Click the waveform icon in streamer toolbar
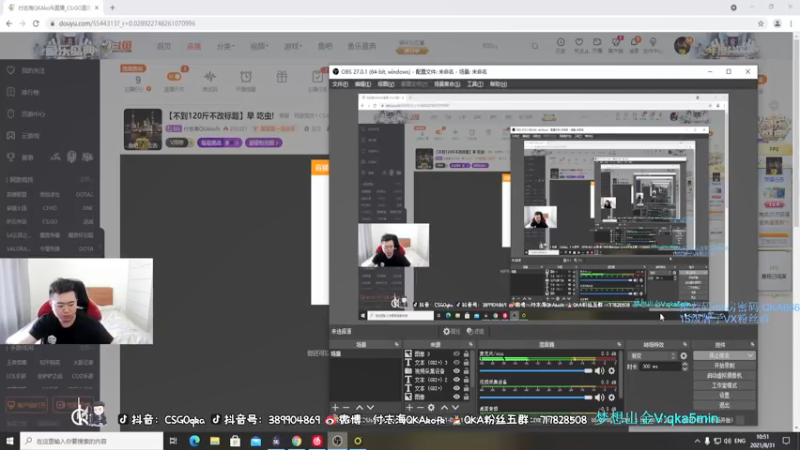 210,77
